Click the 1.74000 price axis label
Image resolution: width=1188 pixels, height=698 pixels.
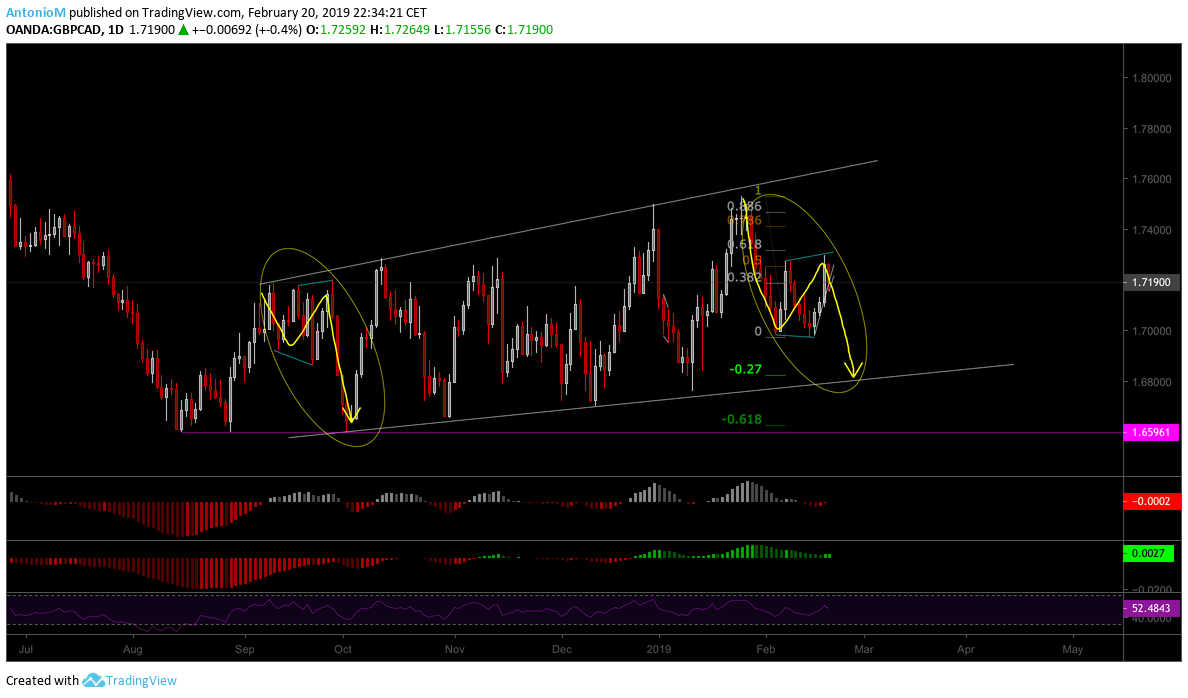click(x=1151, y=230)
